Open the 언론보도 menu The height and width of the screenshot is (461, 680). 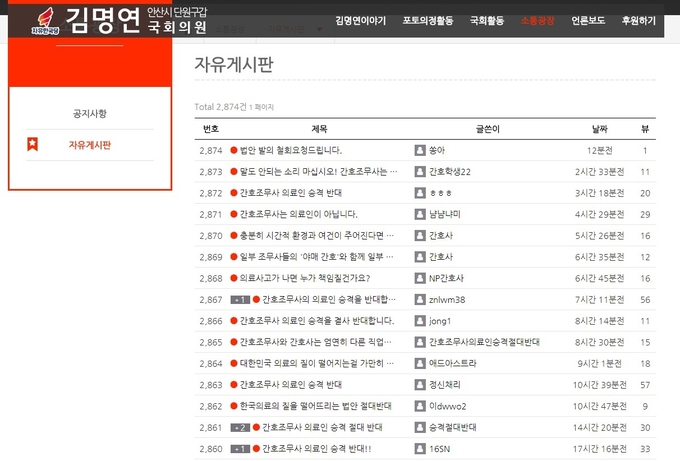click(x=588, y=20)
